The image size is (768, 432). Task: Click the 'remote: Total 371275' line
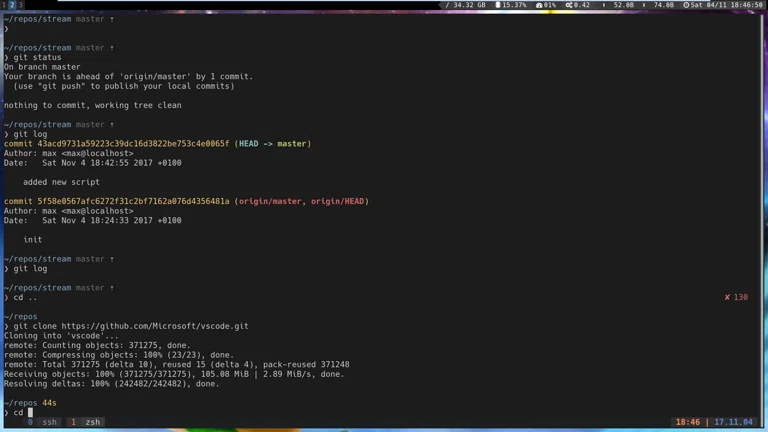coord(176,364)
